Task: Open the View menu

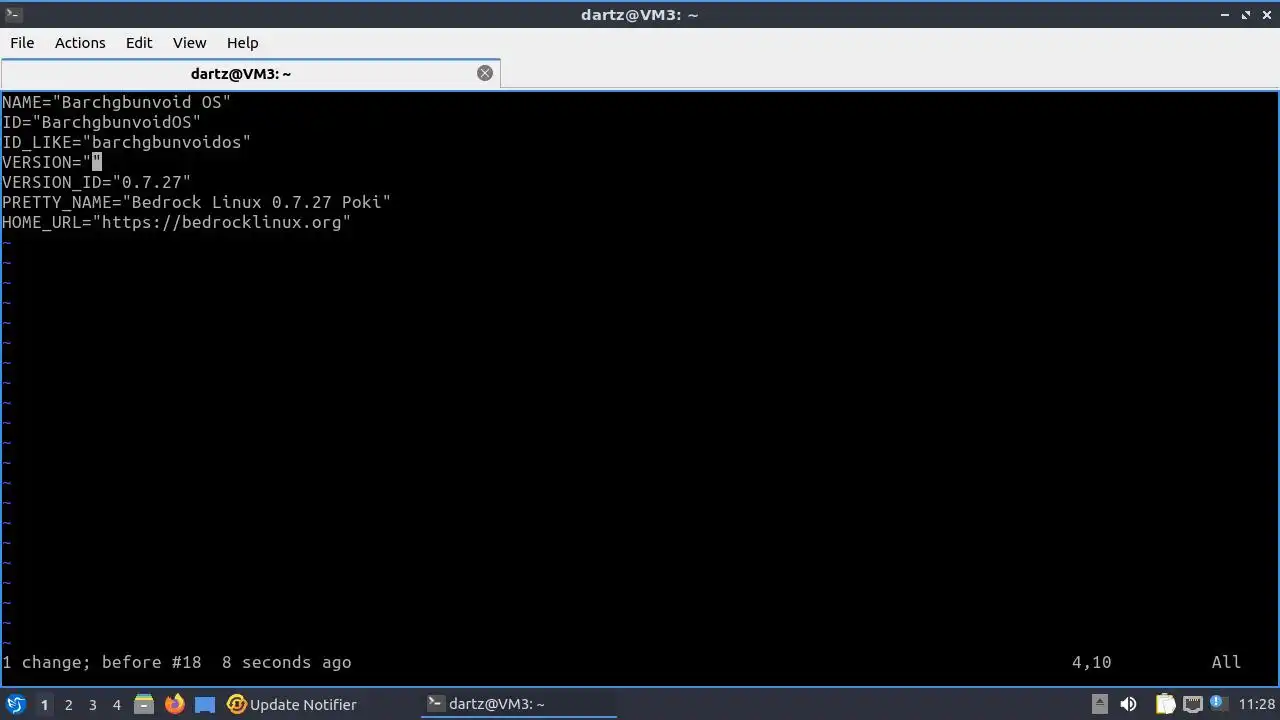Action: pos(189,42)
